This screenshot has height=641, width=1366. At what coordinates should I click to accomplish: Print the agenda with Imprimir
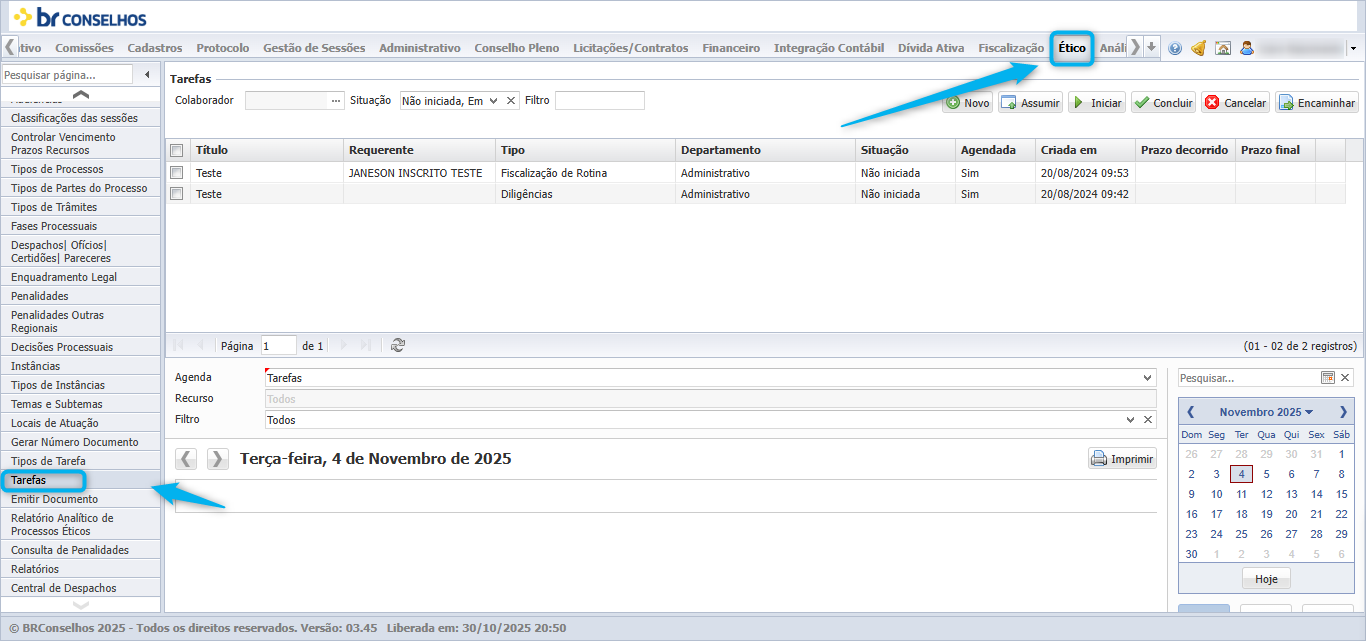[x=1122, y=459]
